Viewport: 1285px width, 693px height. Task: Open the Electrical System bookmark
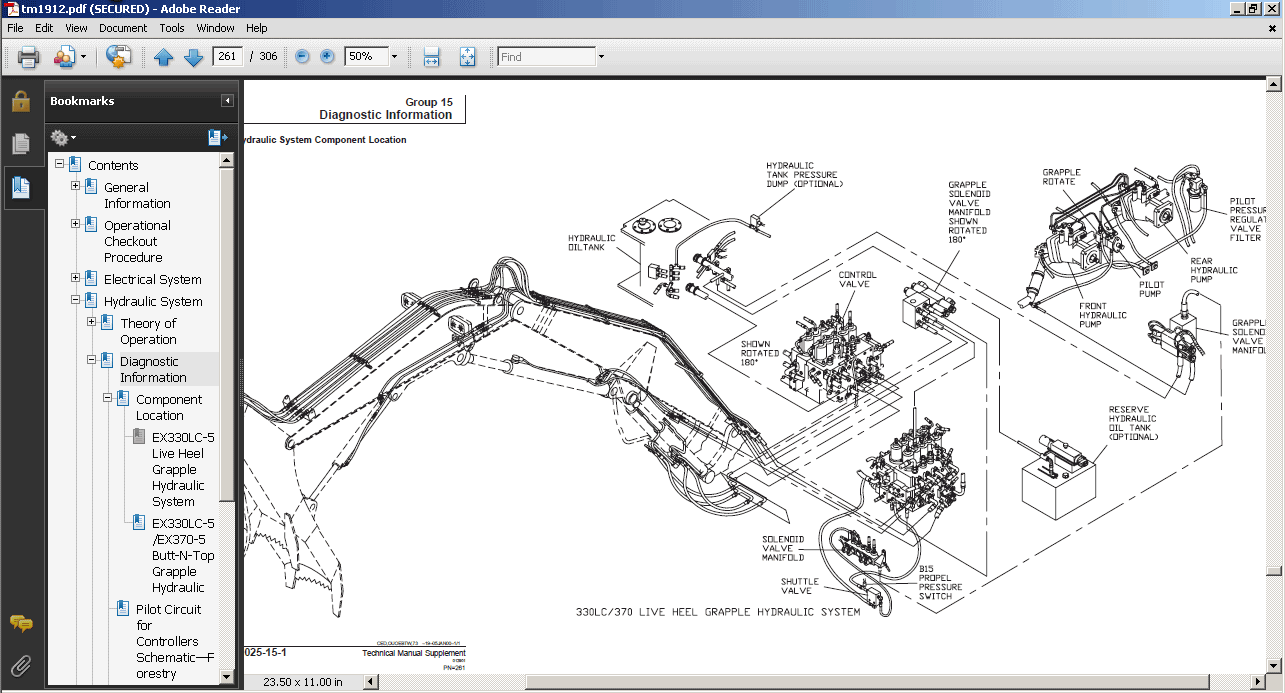click(x=152, y=279)
